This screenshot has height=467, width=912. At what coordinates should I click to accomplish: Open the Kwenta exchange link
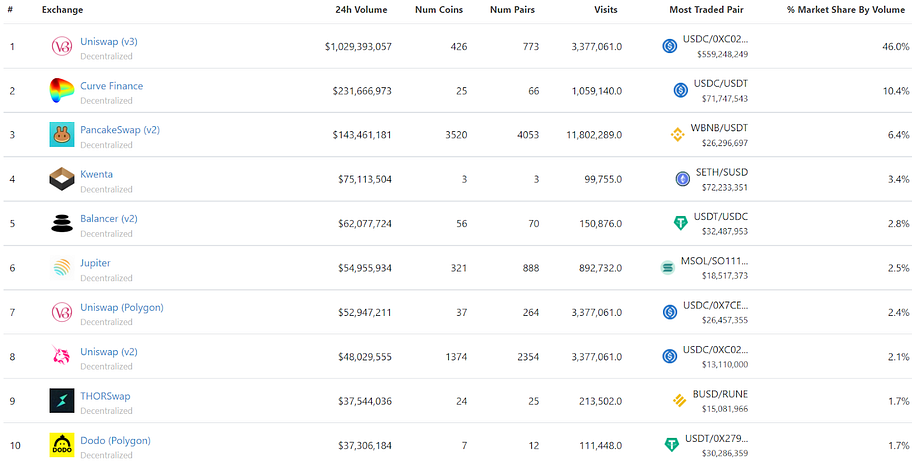[97, 174]
